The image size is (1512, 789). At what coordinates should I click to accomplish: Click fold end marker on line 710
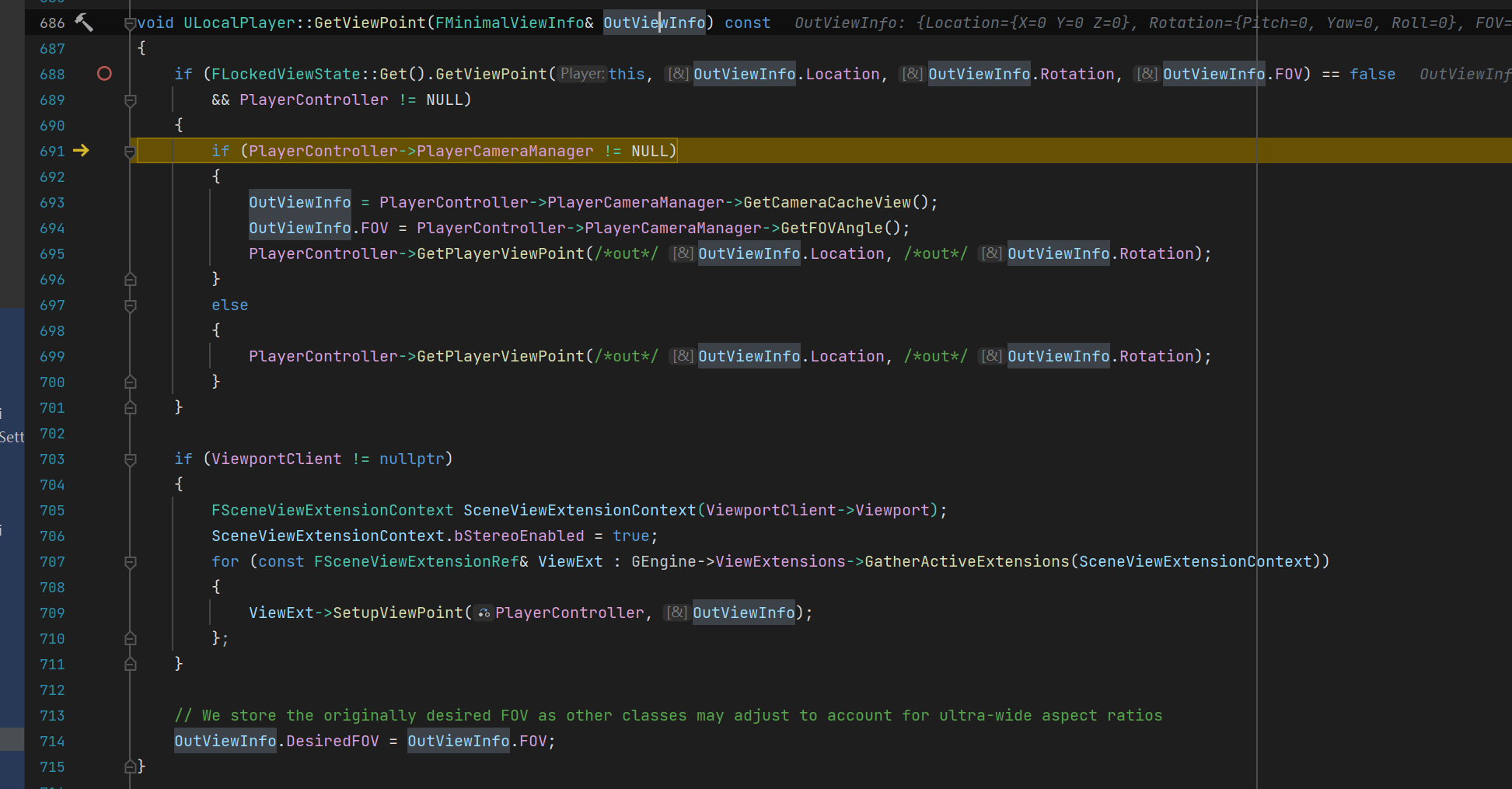131,638
